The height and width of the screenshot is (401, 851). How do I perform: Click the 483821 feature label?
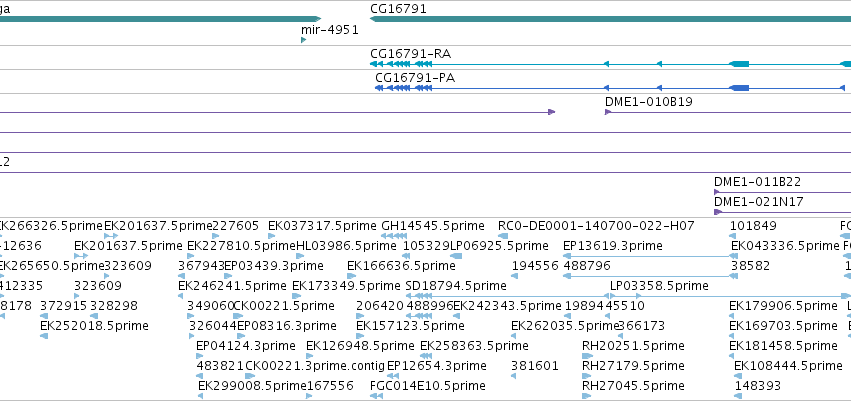coord(220,366)
